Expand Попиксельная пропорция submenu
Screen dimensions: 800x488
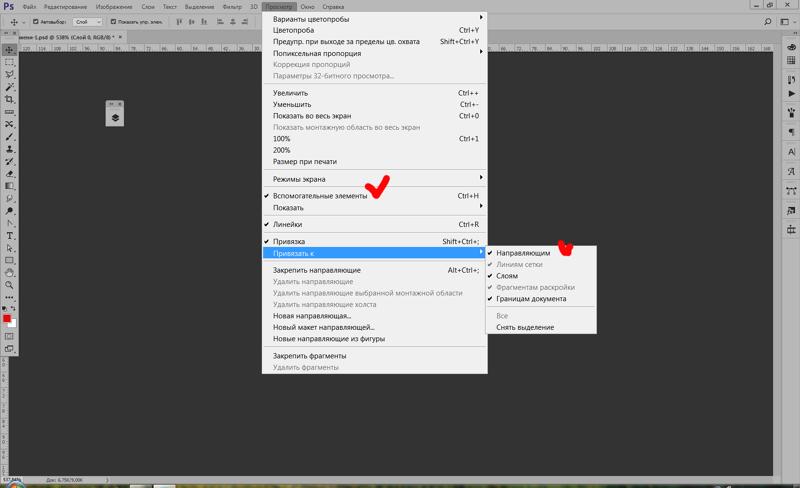point(374,53)
